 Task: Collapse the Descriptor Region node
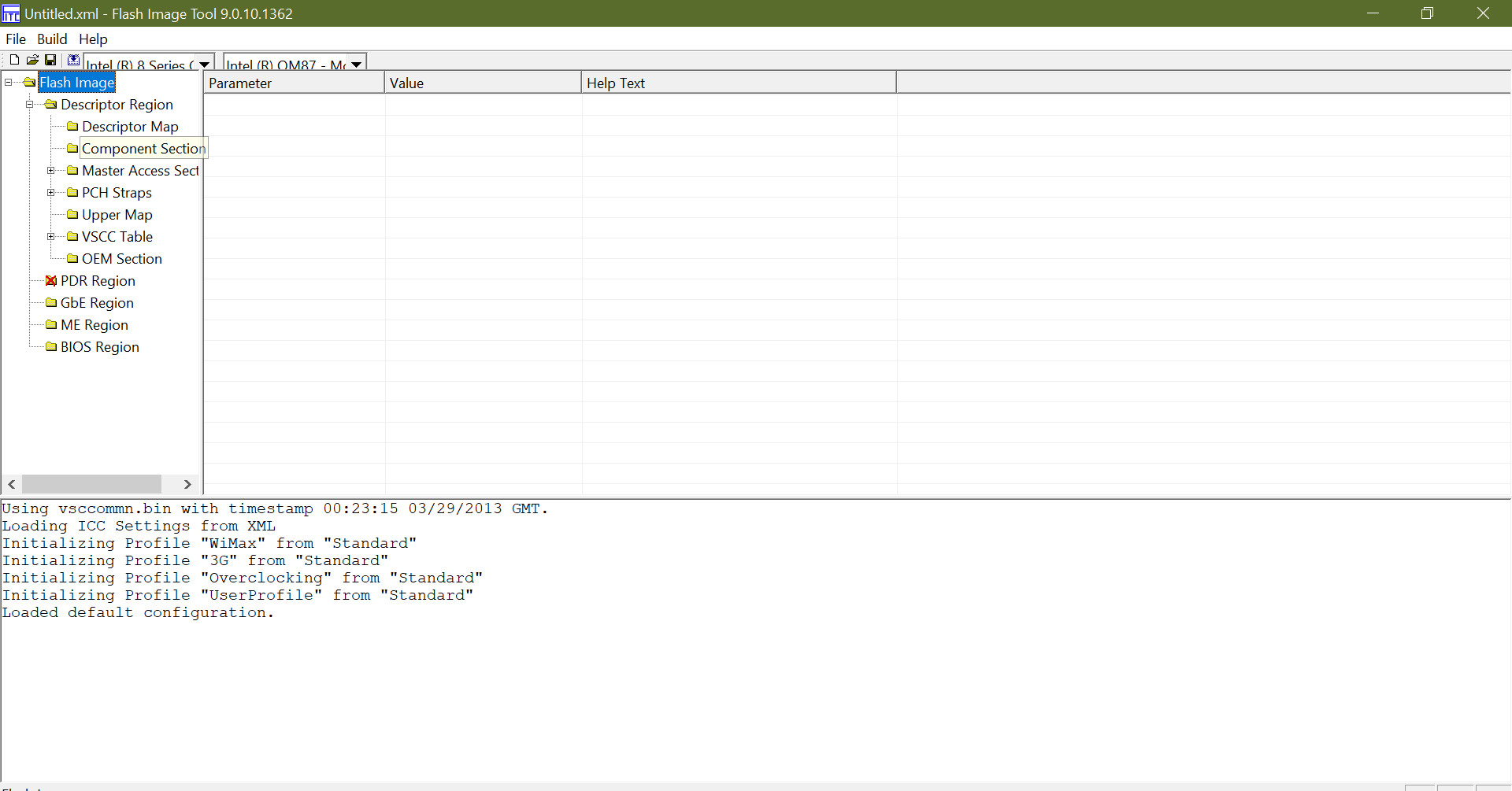coord(29,105)
